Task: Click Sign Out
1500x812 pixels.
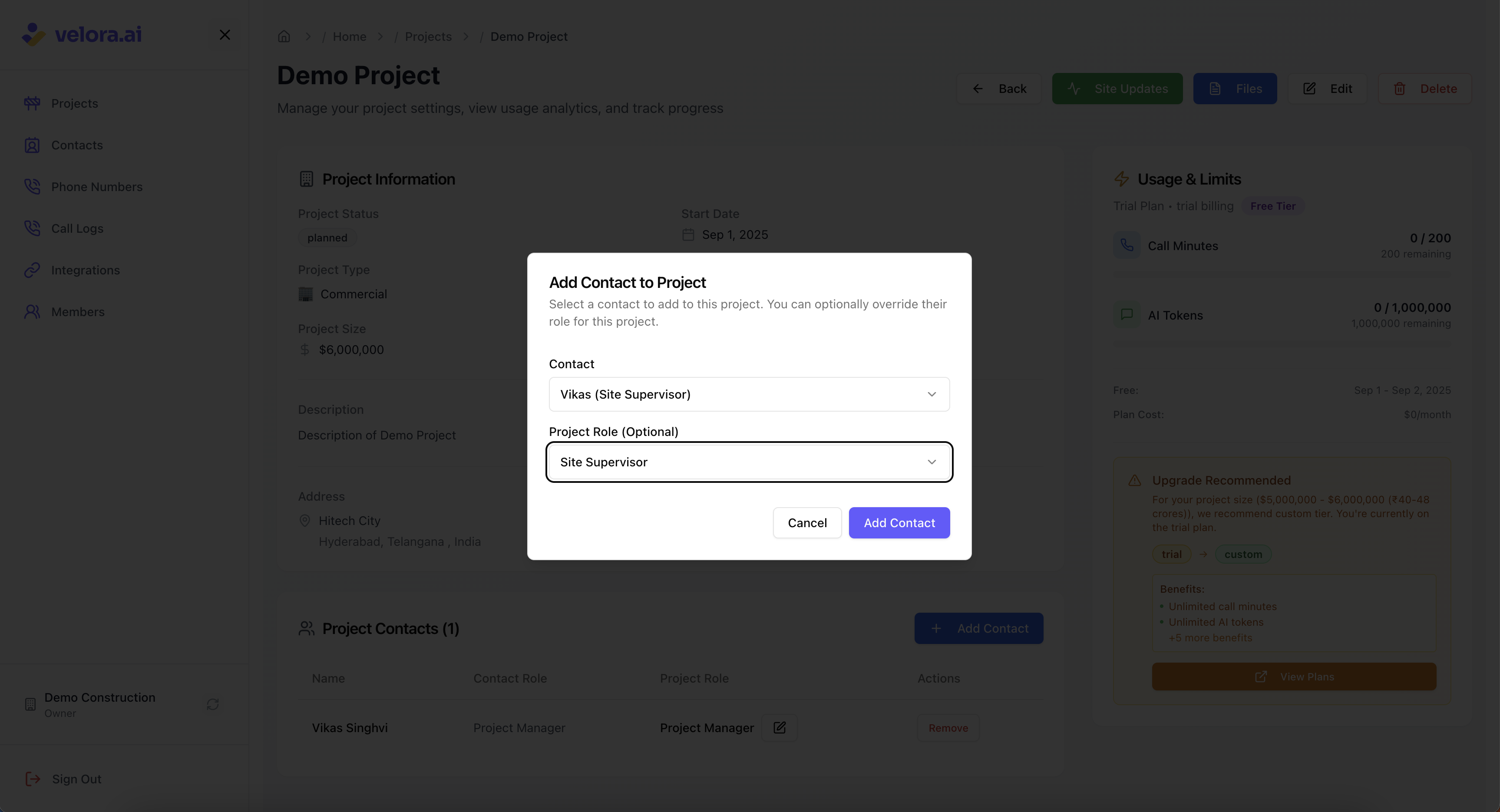Action: pyautogui.click(x=76, y=779)
